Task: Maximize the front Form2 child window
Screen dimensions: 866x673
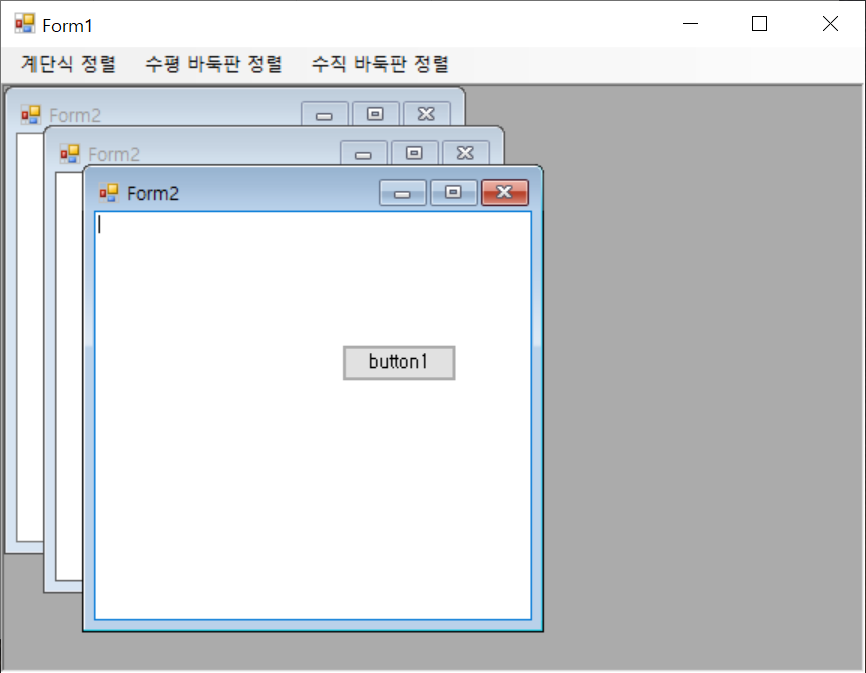Action: [453, 192]
